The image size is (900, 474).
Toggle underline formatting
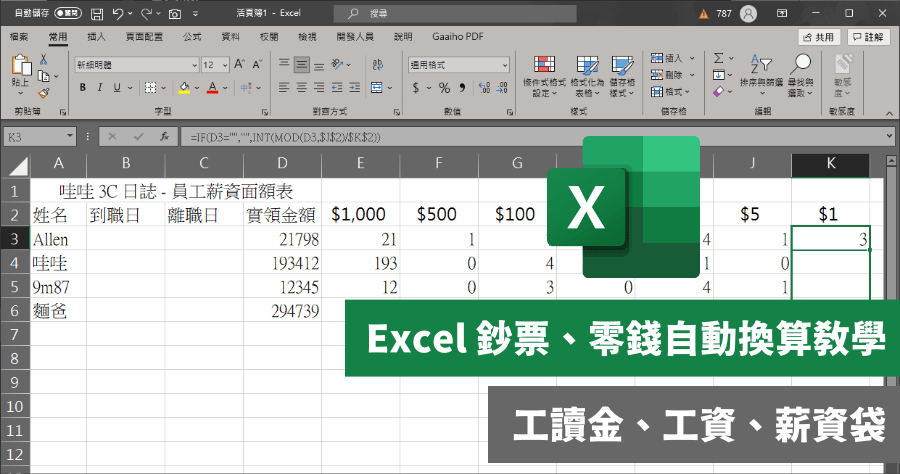tap(117, 87)
